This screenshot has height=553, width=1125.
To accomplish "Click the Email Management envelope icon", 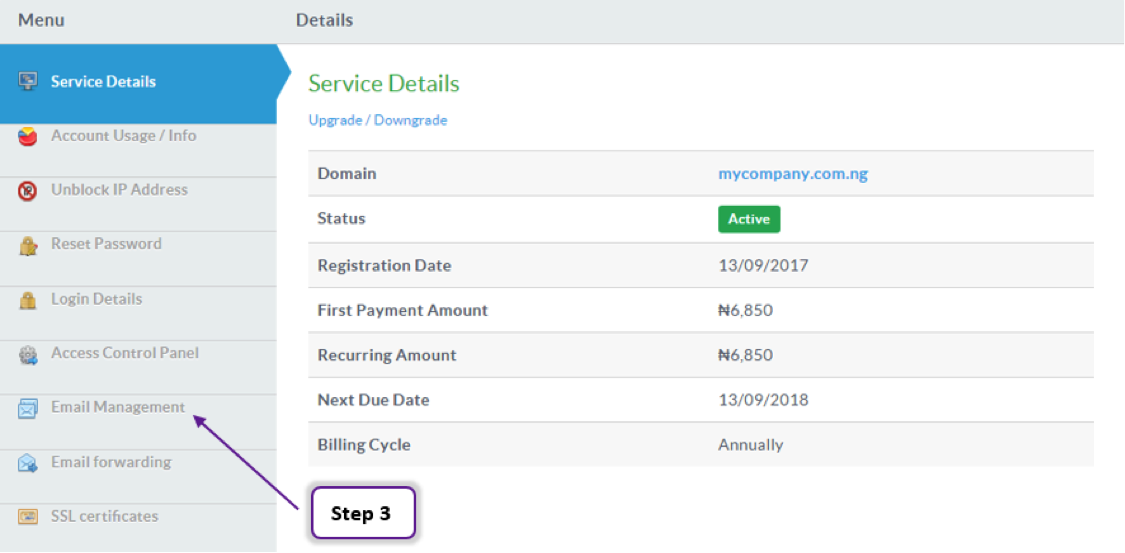I will click(27, 410).
